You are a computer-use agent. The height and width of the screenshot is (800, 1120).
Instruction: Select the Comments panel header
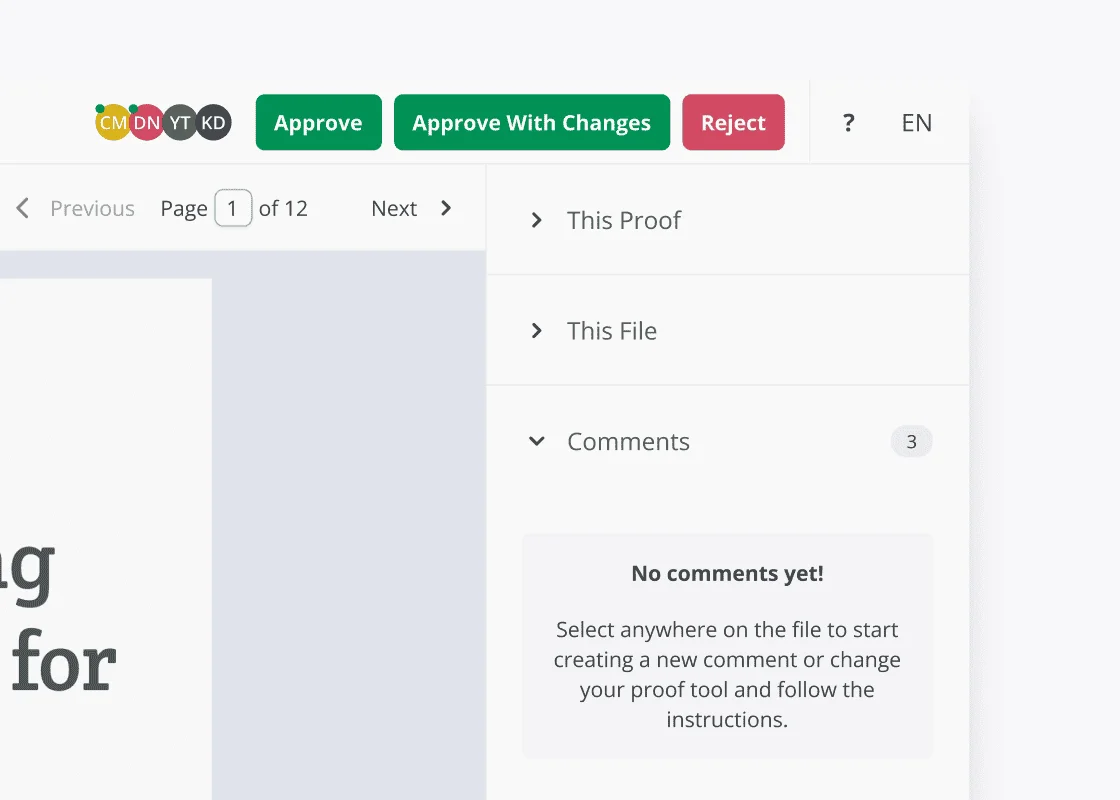coord(629,441)
